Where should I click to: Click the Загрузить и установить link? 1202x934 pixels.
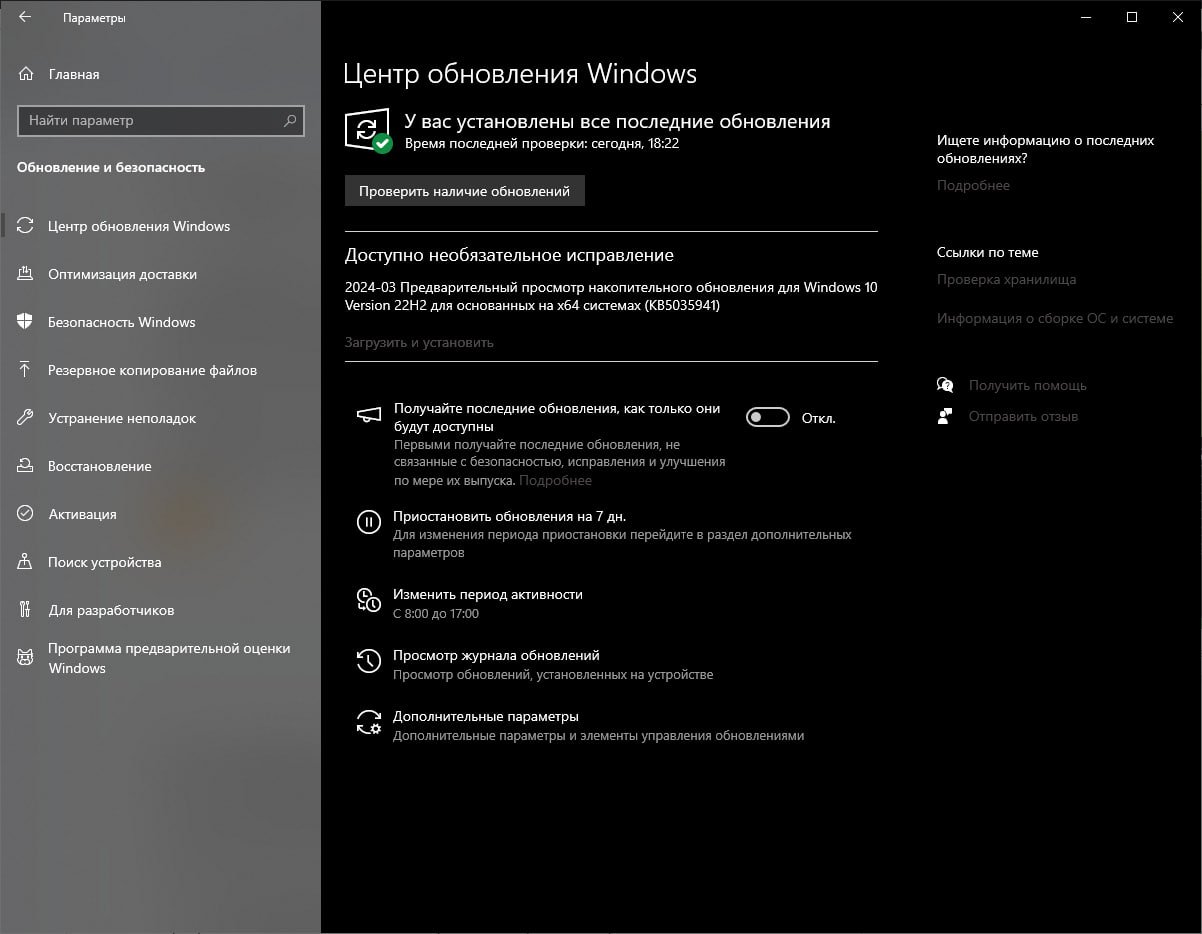tap(419, 342)
